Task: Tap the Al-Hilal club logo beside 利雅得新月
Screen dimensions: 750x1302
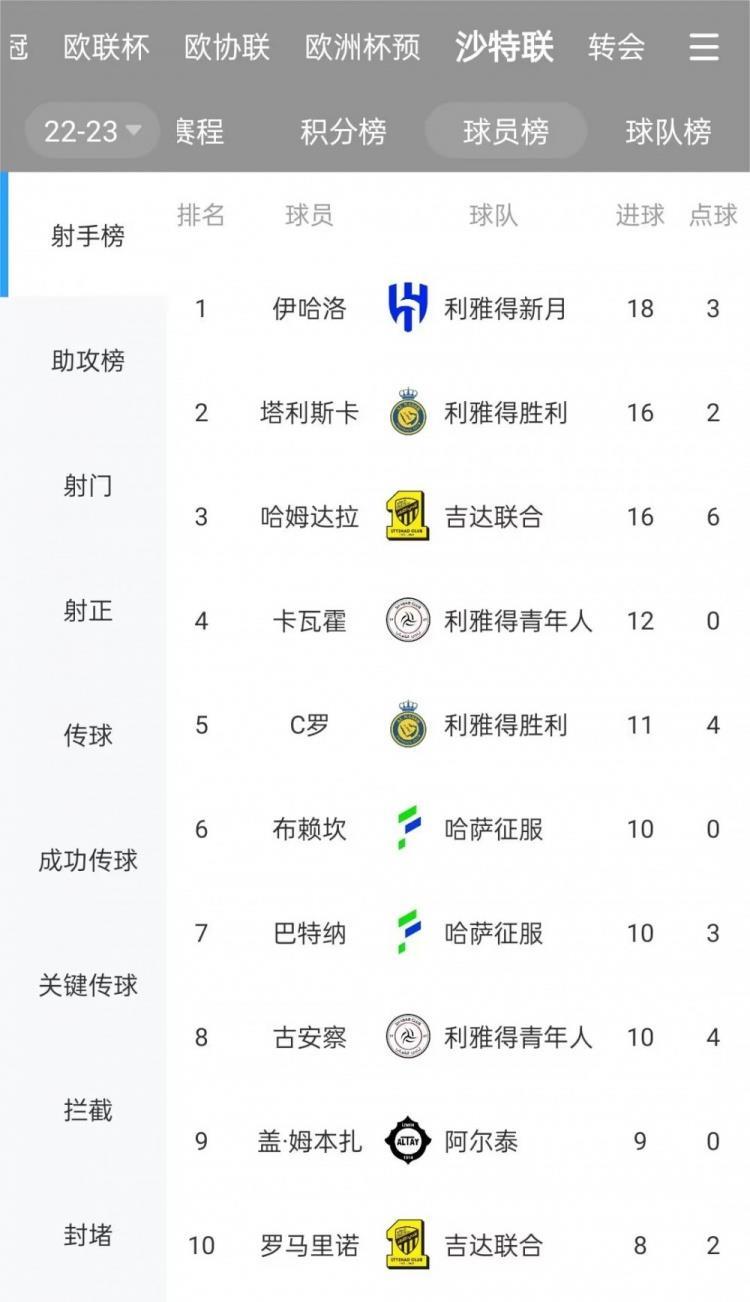Action: pos(408,308)
